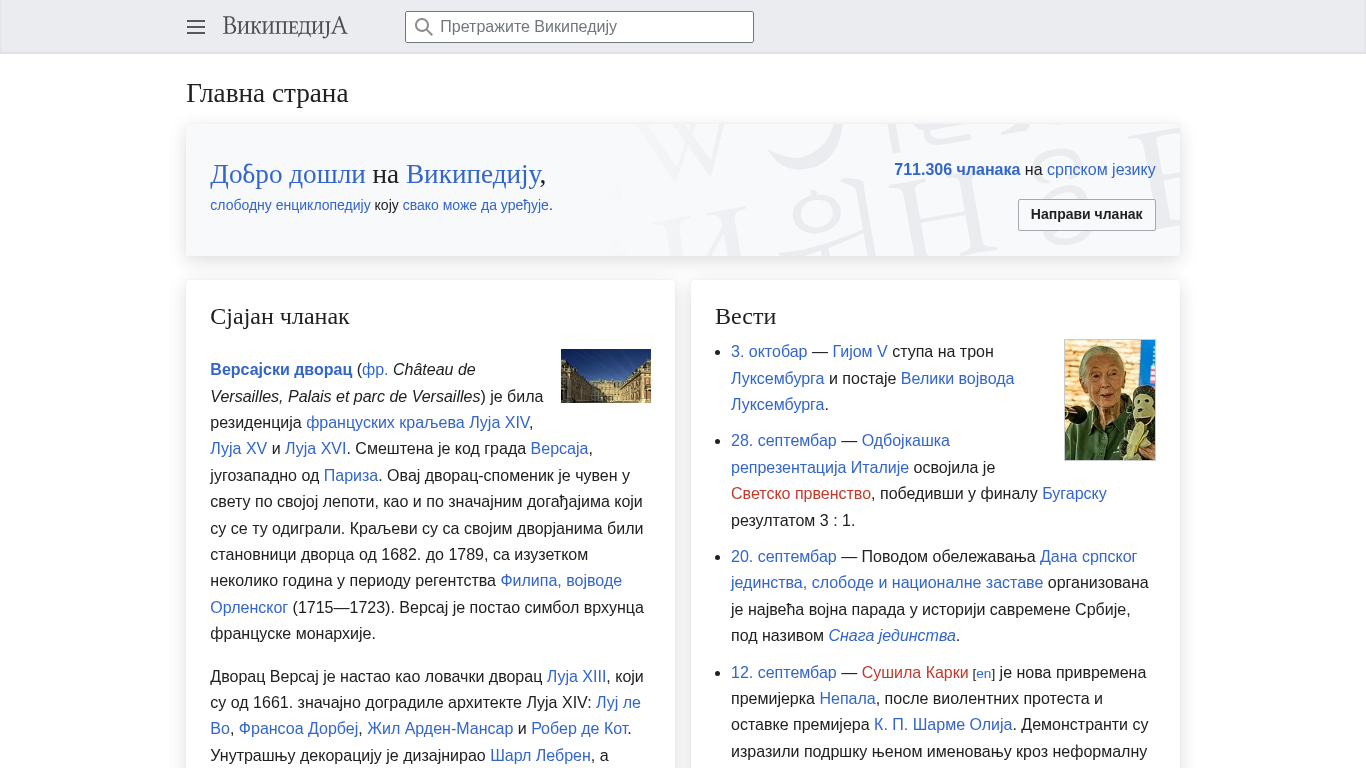The width and height of the screenshot is (1366, 768).
Task: Click the слободну енциклопедију link
Action: pyautogui.click(x=290, y=205)
